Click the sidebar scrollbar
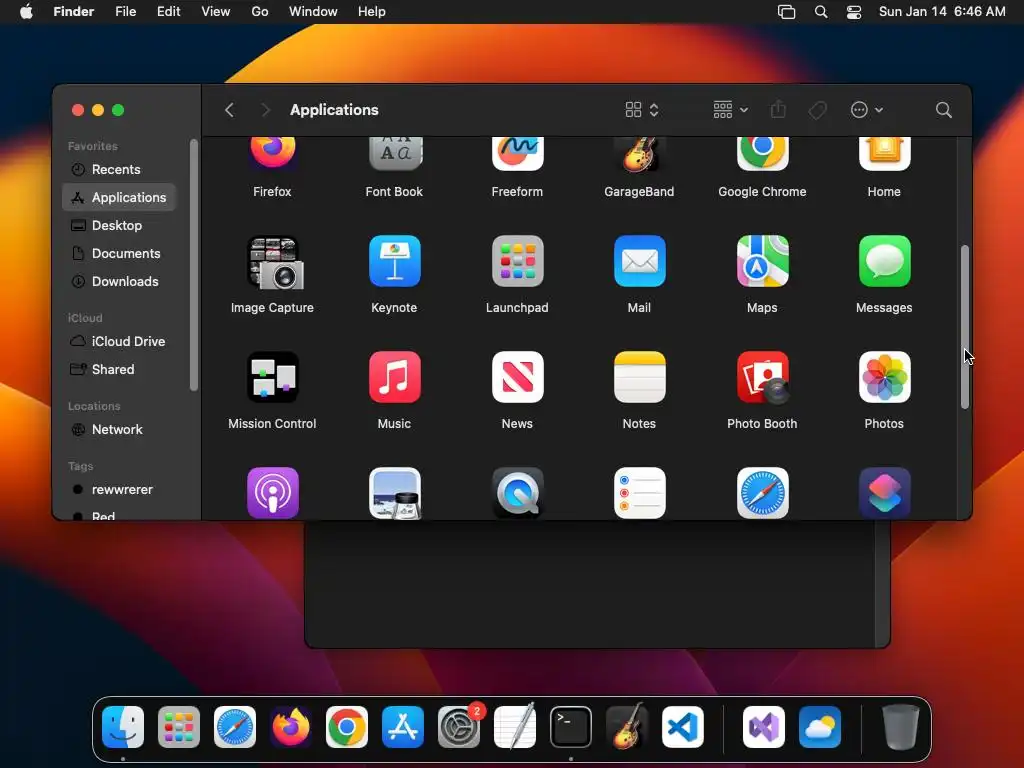This screenshot has height=768, width=1024. tap(193, 265)
